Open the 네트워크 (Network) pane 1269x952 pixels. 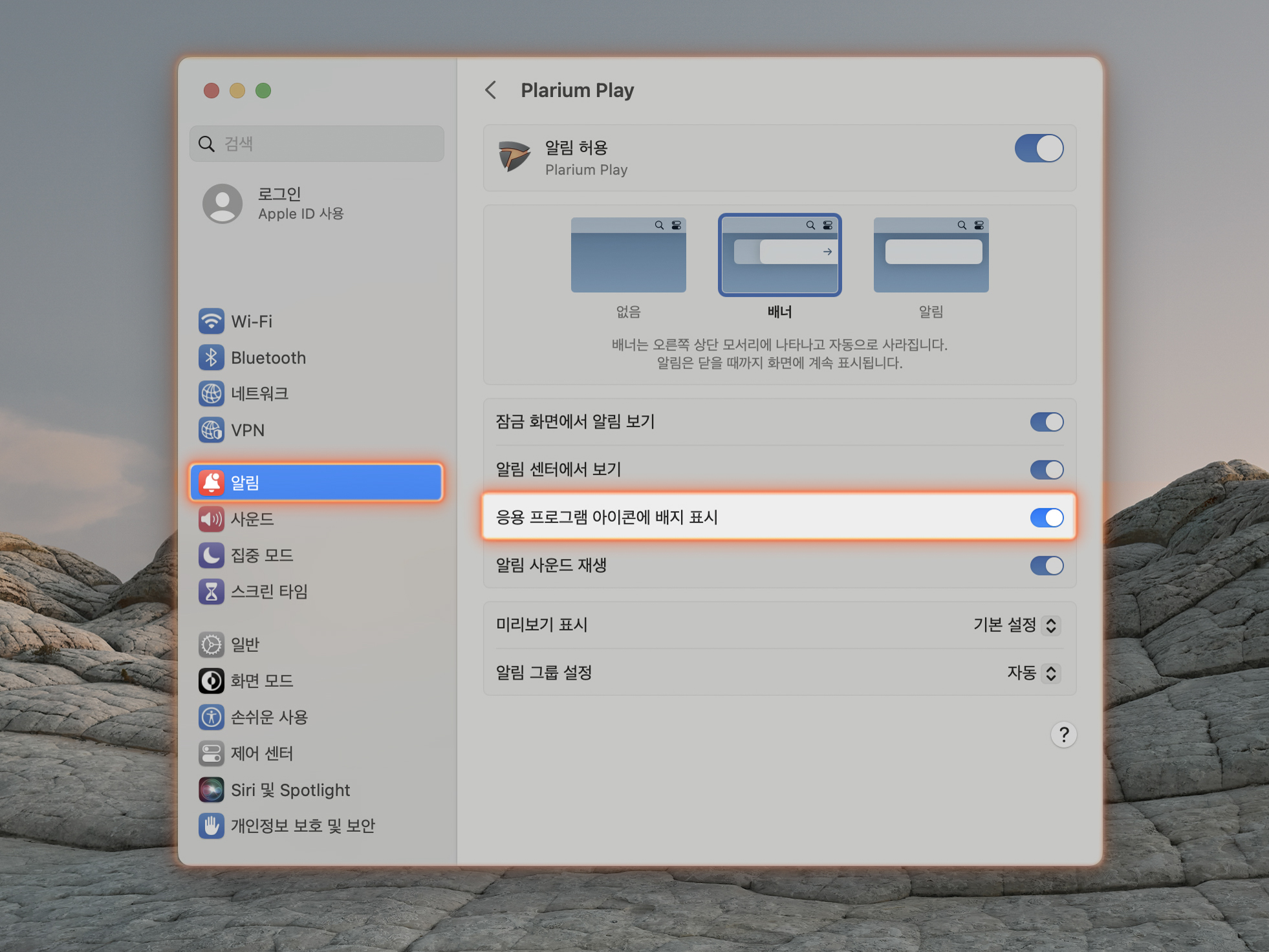click(259, 393)
